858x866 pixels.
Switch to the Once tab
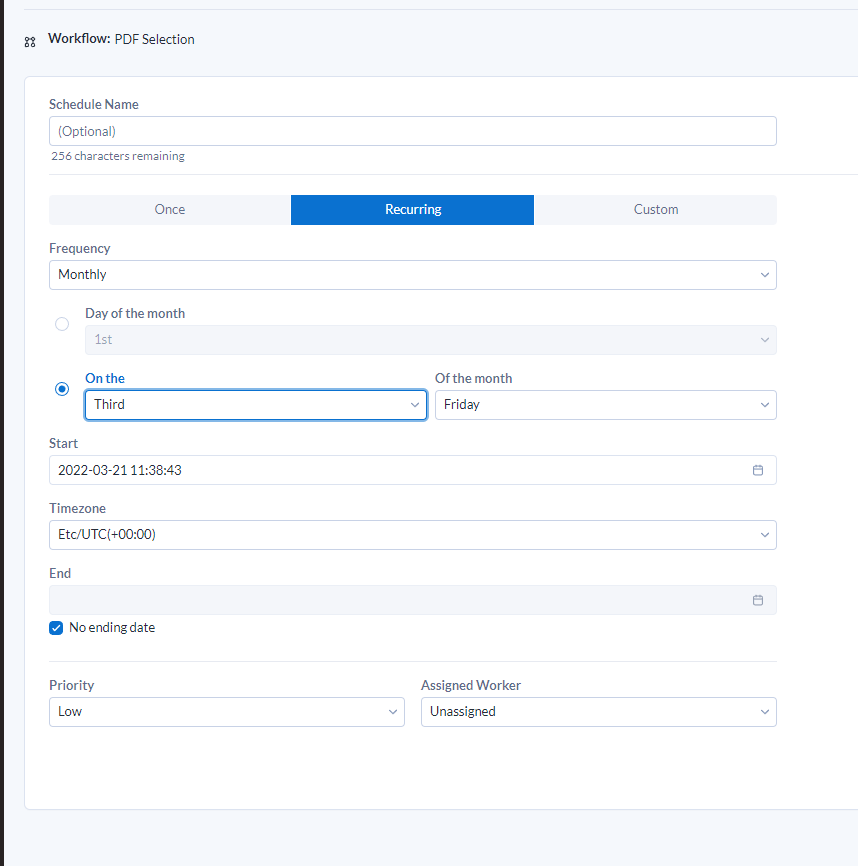pyautogui.click(x=169, y=209)
